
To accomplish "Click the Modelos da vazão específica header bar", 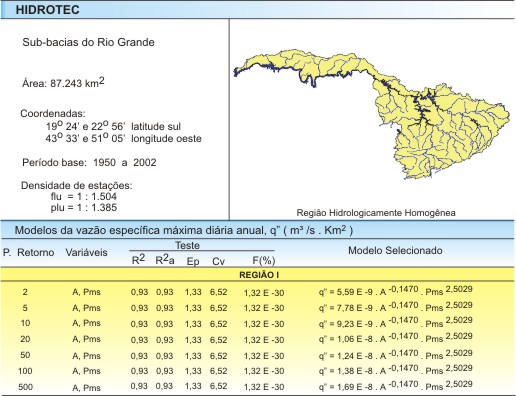I will click(257, 230).
